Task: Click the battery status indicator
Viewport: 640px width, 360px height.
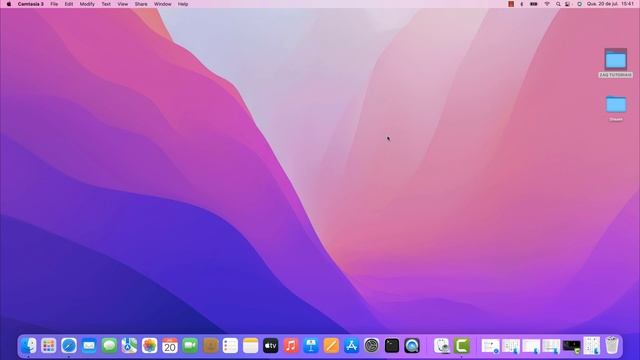Action: click(533, 4)
